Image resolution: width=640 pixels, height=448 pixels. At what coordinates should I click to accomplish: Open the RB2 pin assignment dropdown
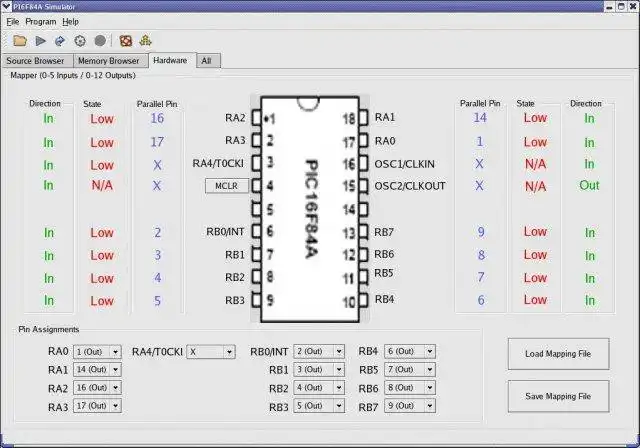319,388
